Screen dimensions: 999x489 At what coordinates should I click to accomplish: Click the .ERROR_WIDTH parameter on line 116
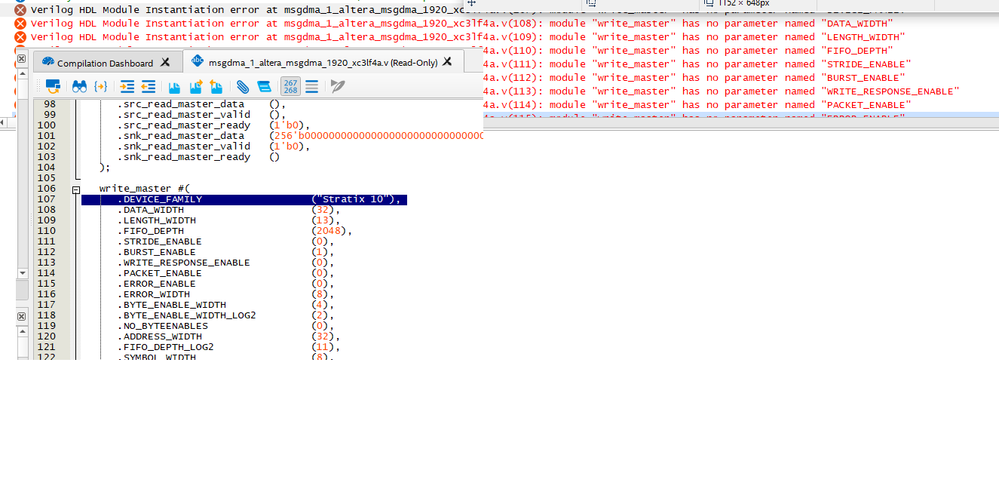(x=154, y=294)
